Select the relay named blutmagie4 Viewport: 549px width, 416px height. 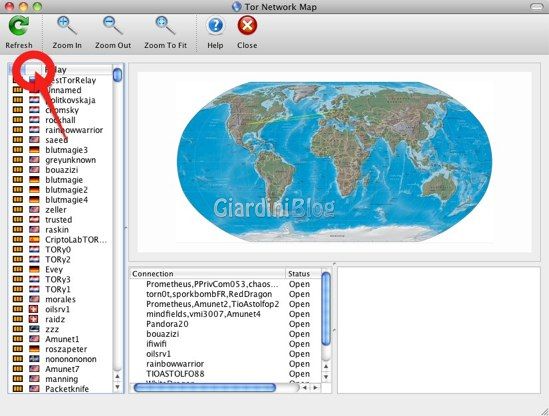coord(67,200)
